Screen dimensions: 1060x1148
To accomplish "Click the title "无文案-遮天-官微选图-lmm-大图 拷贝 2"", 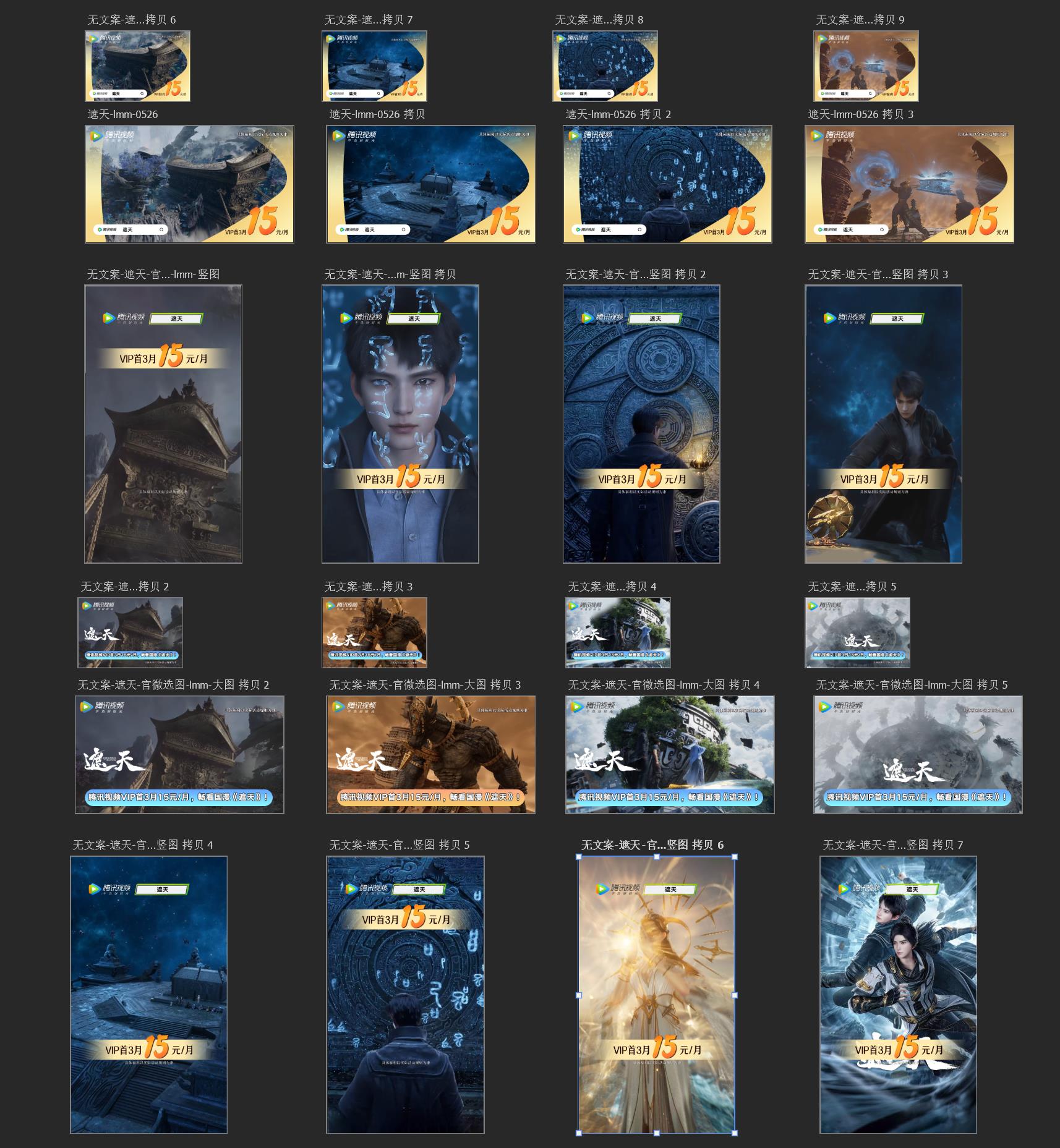I will [x=173, y=685].
